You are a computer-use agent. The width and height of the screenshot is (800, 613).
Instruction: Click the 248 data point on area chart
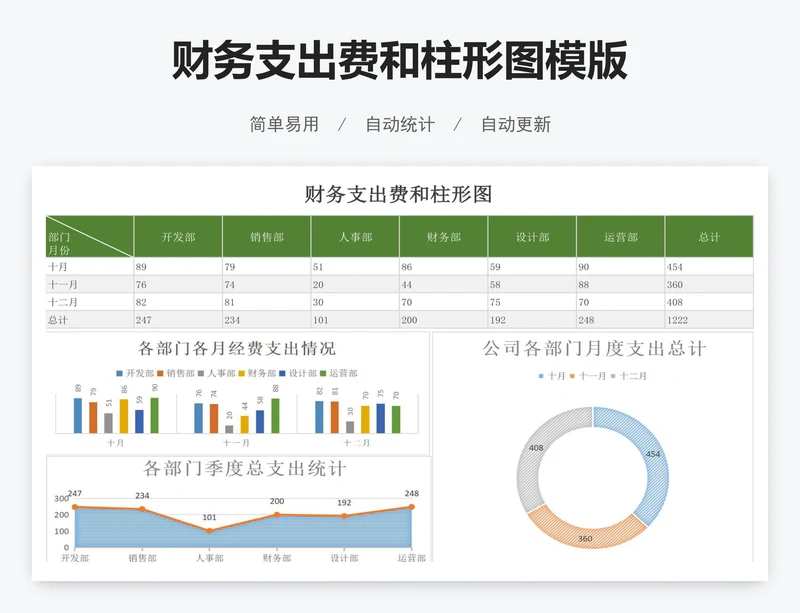pyautogui.click(x=411, y=507)
